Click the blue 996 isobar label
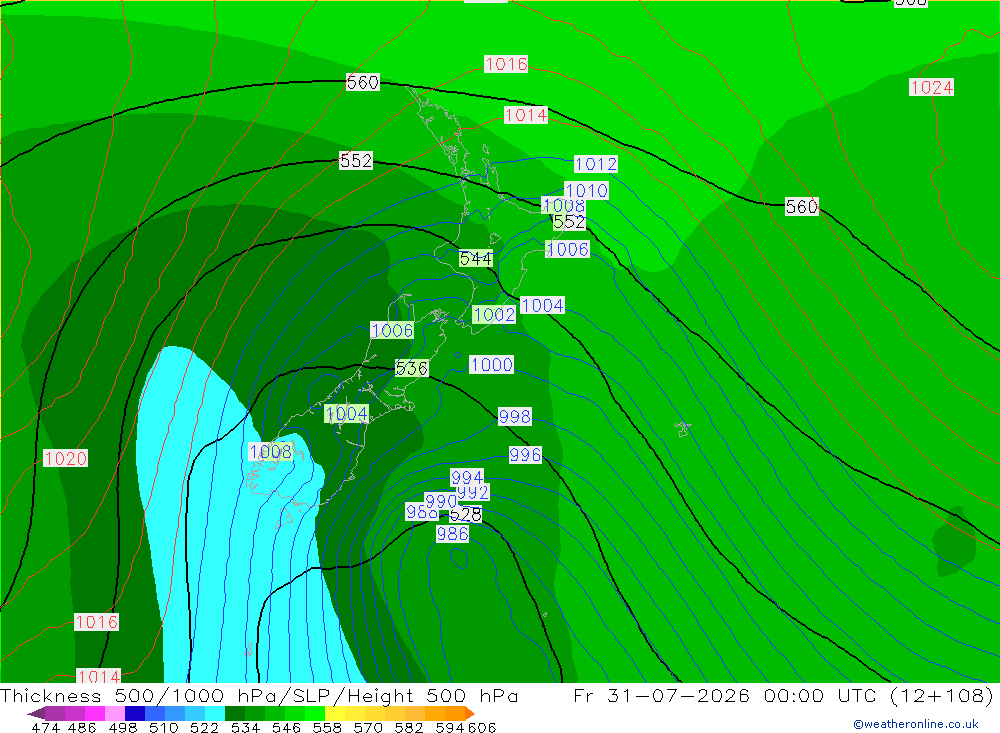Image resolution: width=1000 pixels, height=733 pixels. click(525, 454)
